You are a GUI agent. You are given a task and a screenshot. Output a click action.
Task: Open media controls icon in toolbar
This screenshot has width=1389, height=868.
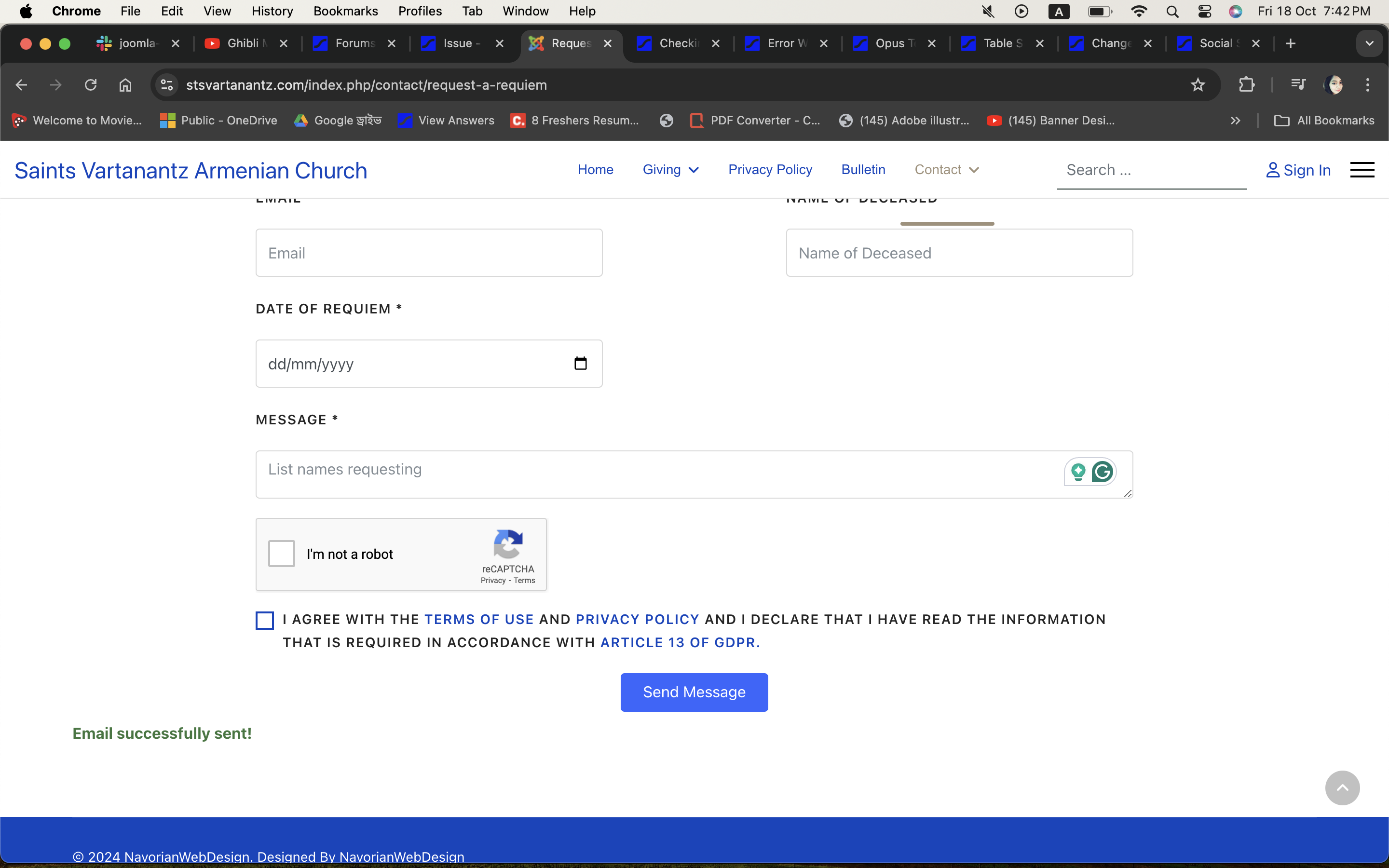[x=1298, y=85]
